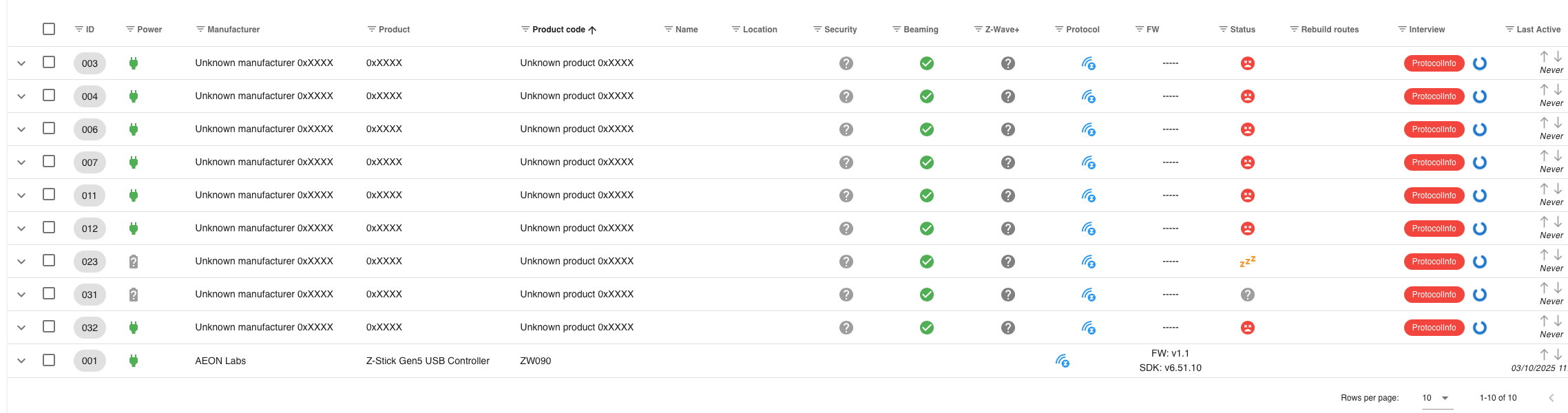Click the sleeping status icon for node 023
Screen dimensions: 1568x413
tap(1247, 262)
